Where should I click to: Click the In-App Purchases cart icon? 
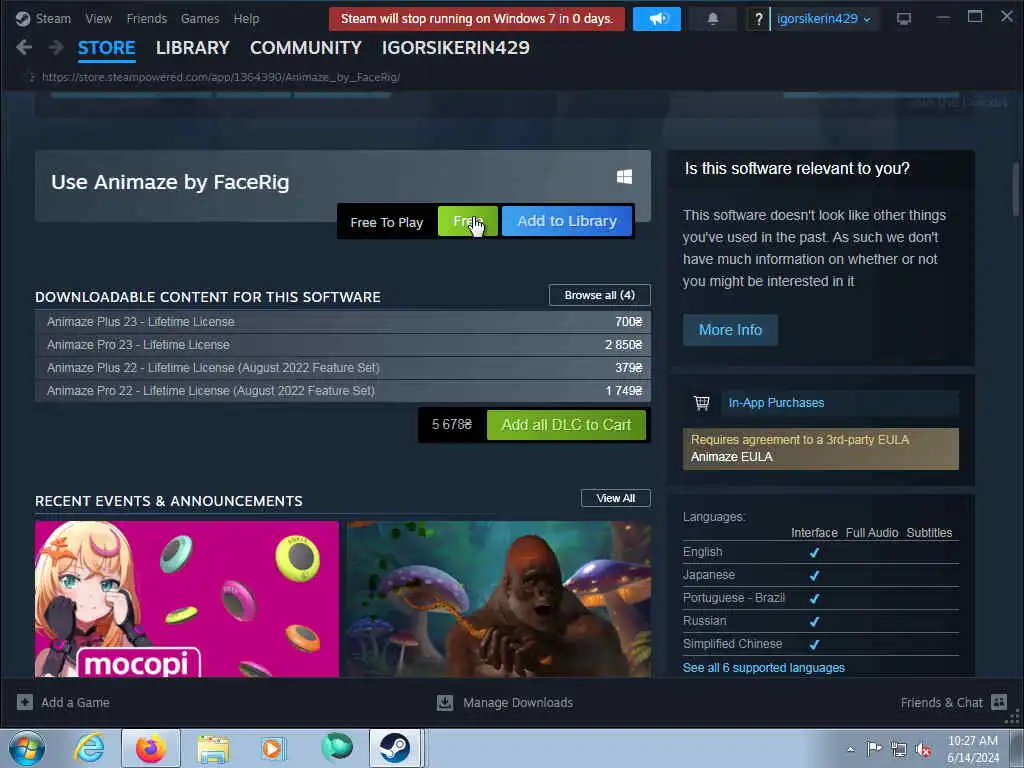pyautogui.click(x=701, y=403)
